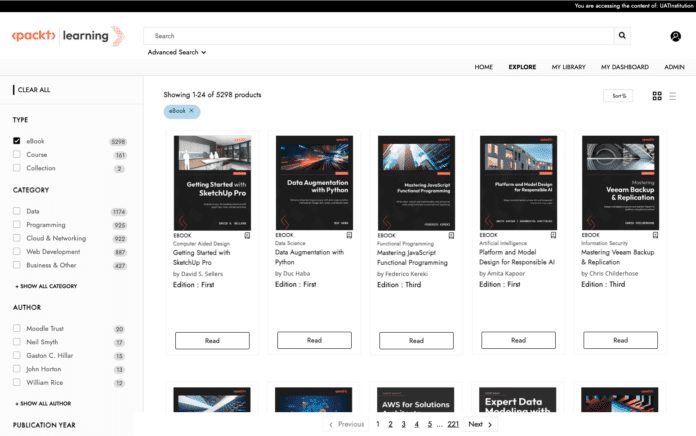Open SketchUp Pro book cover thumbnail

[x=212, y=183]
